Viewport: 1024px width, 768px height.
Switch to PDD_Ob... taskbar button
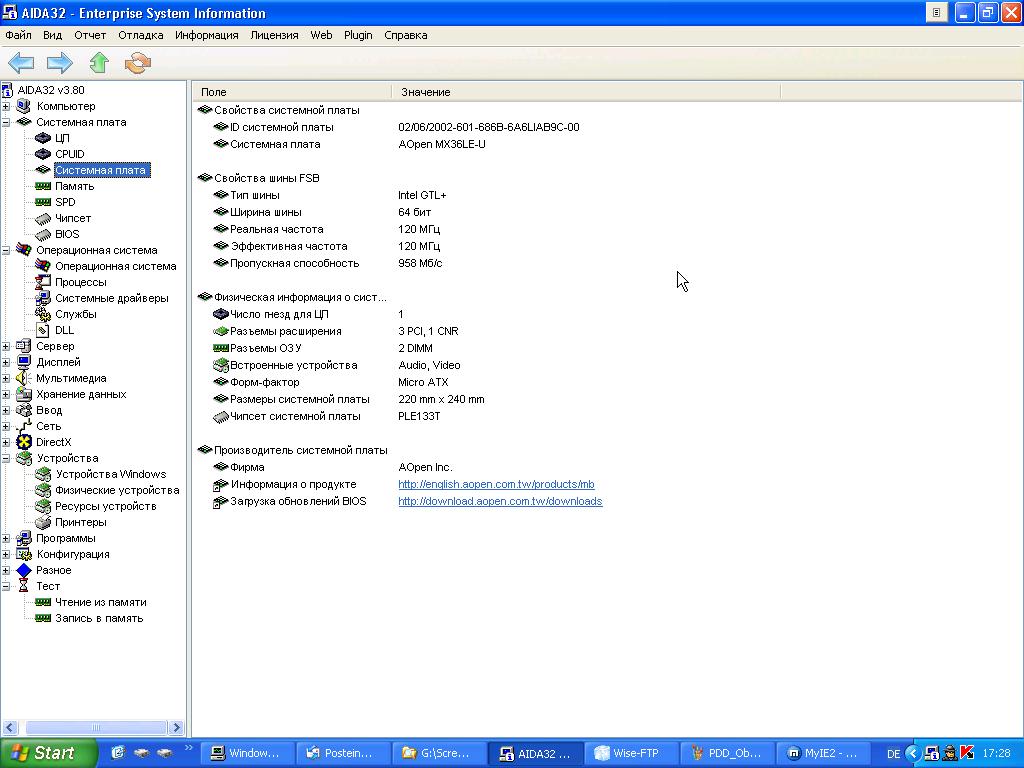pos(727,753)
